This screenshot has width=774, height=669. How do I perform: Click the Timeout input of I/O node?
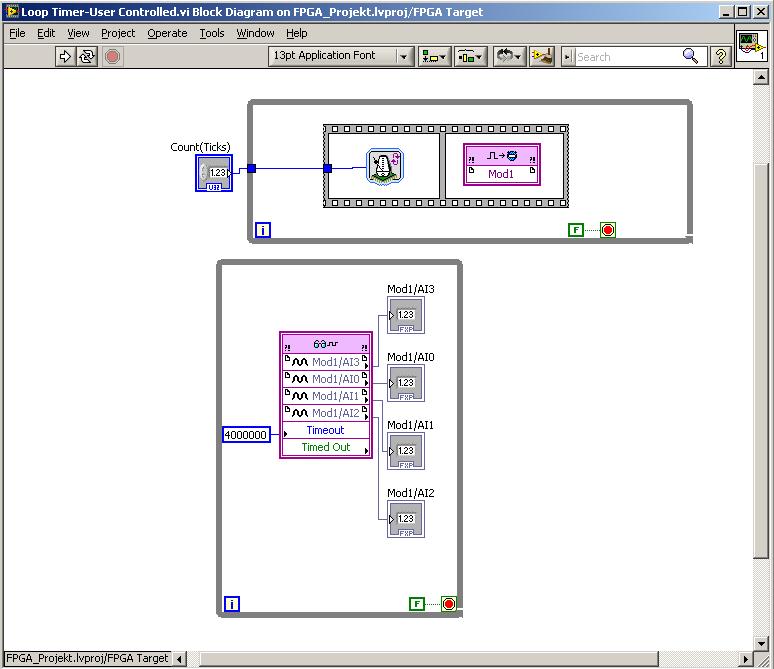coord(326,430)
